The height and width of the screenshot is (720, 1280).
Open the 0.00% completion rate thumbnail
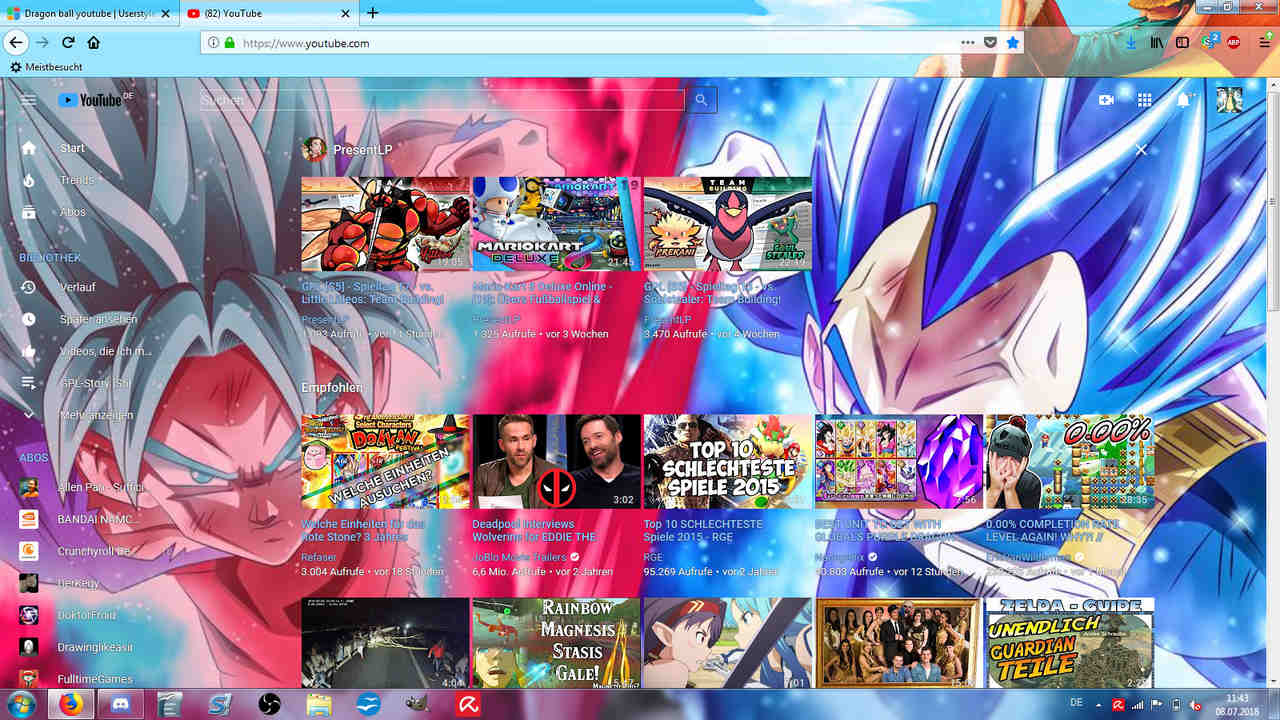pos(1069,462)
